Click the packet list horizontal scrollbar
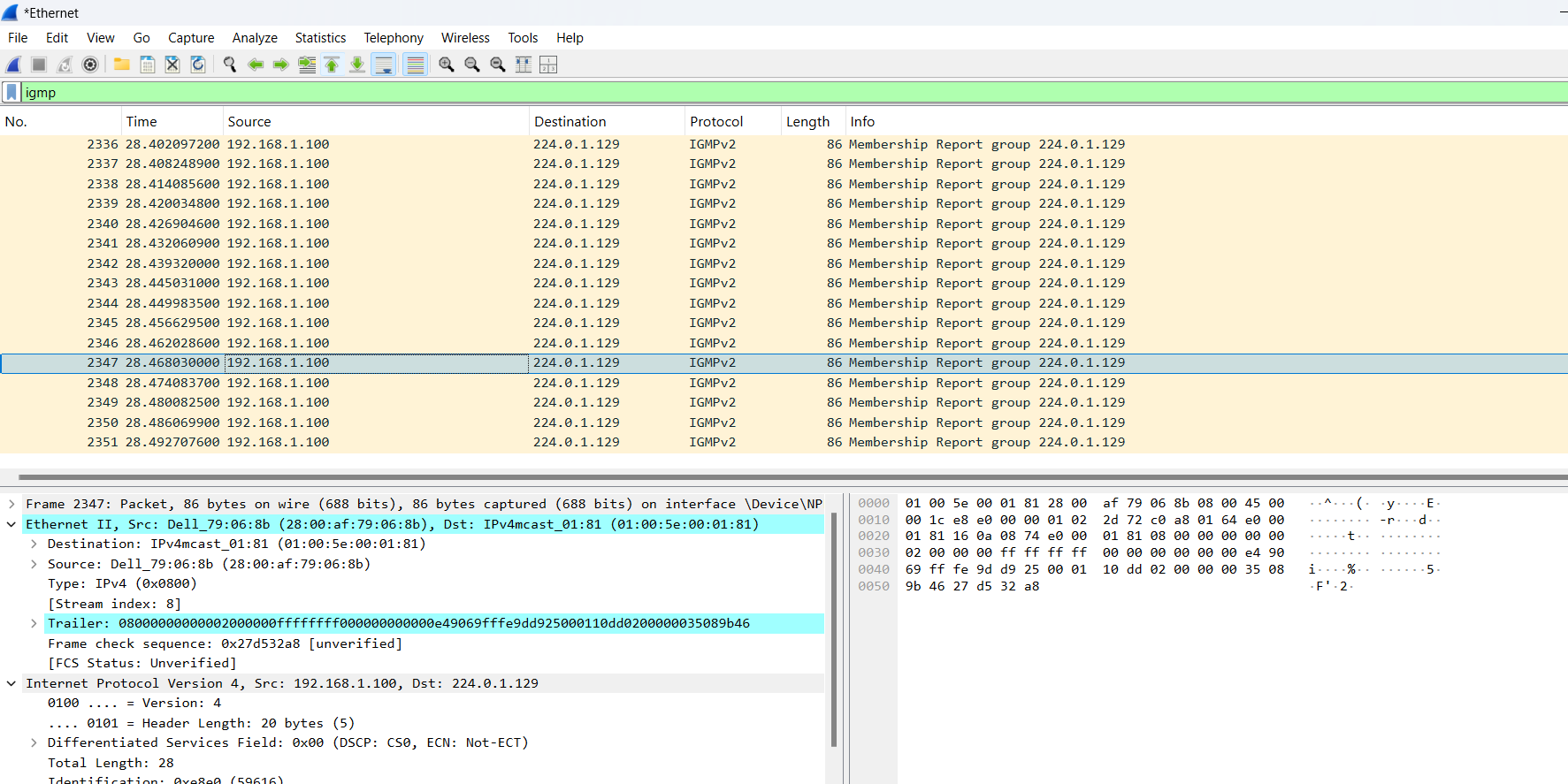This screenshot has width=1568, height=784. tap(792, 477)
